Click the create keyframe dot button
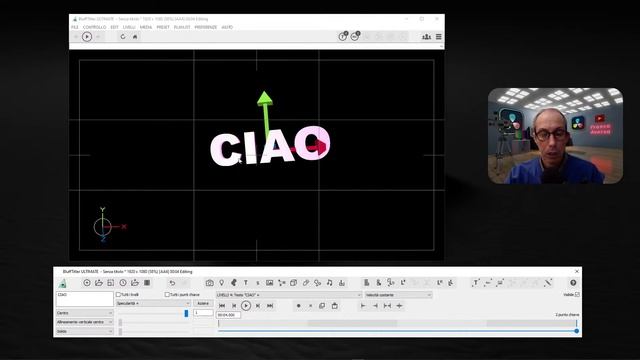Image resolution: width=640 pixels, height=360 pixels. point(298,306)
